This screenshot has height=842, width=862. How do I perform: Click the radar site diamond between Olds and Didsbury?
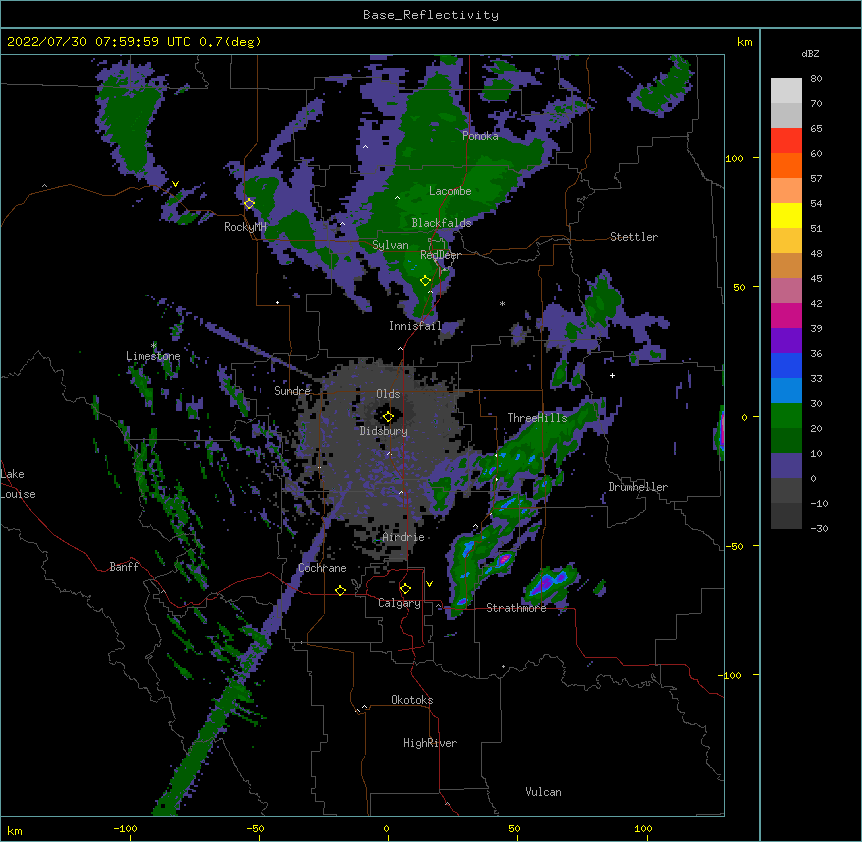(x=388, y=417)
